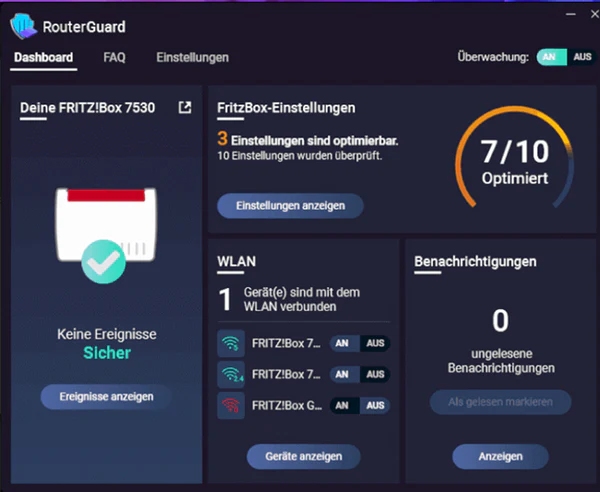Screen dimensions: 600x492
Task: Turn off the 5 GHz FRITZ!Box WLAN
Action: 375,344
